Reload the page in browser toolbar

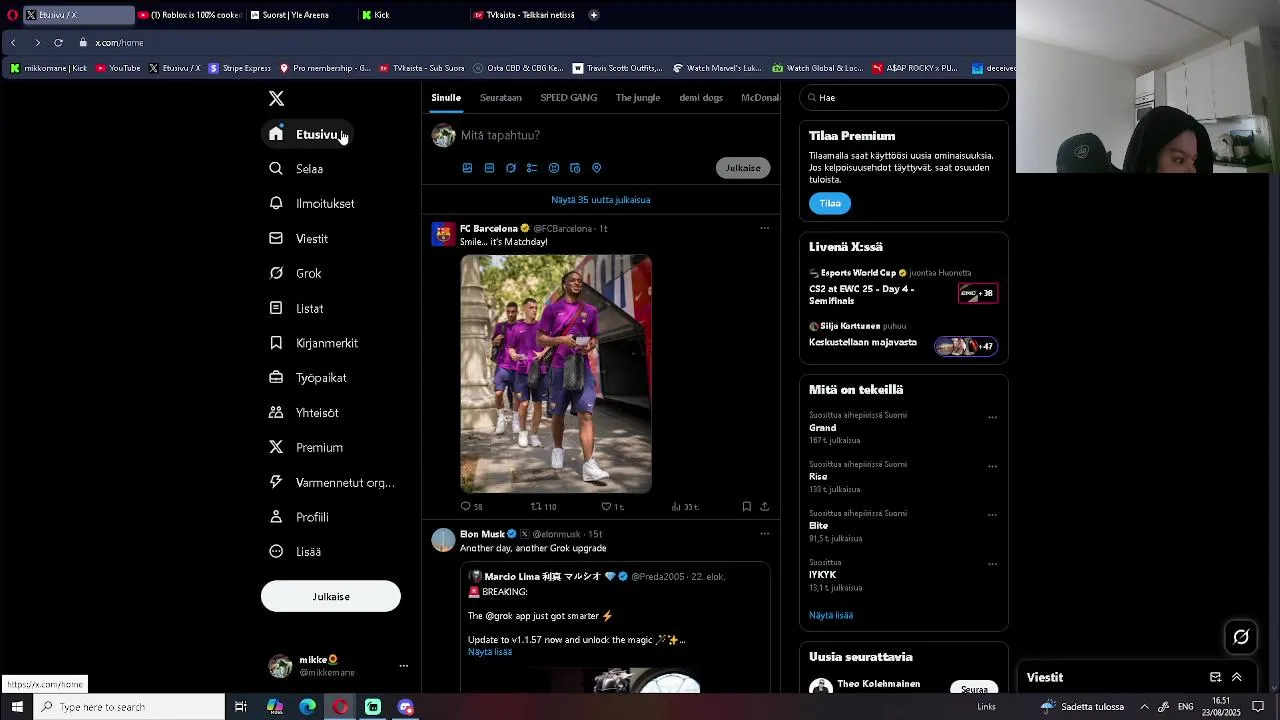click(x=58, y=43)
